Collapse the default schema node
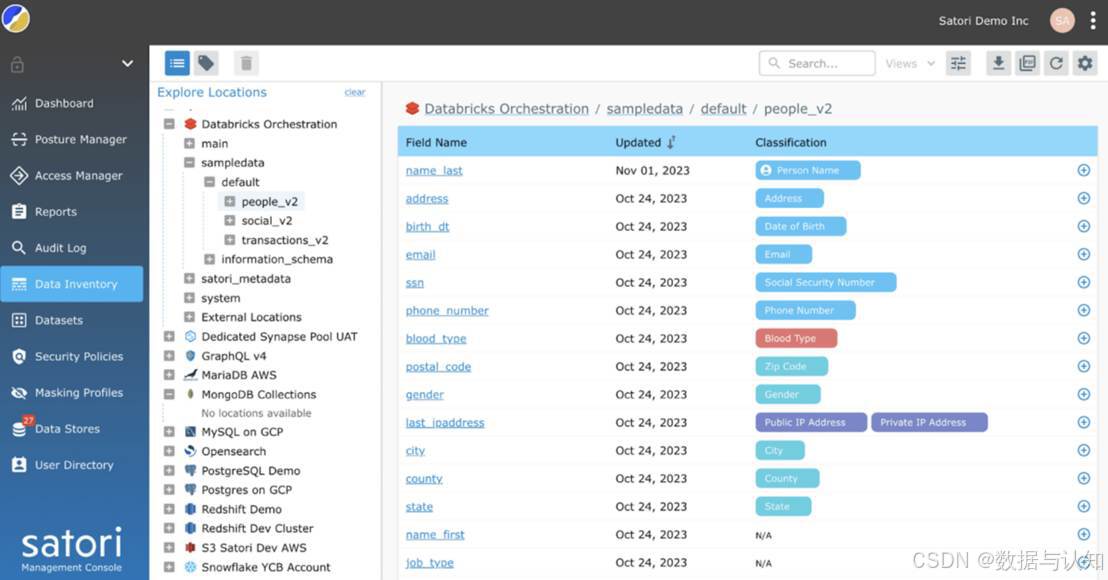The height and width of the screenshot is (580, 1108). point(209,182)
